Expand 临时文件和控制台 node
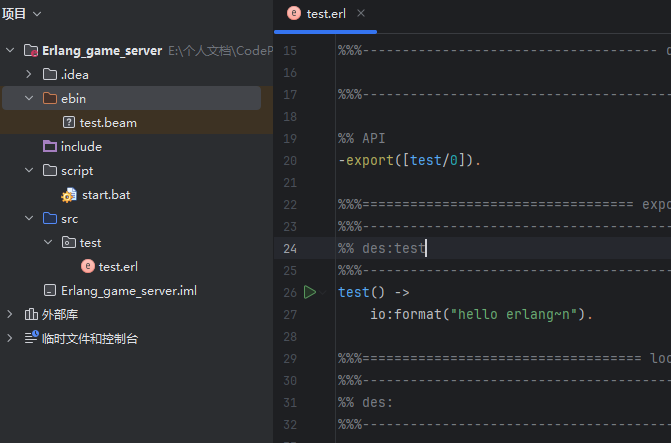The height and width of the screenshot is (443, 671). coord(10,338)
